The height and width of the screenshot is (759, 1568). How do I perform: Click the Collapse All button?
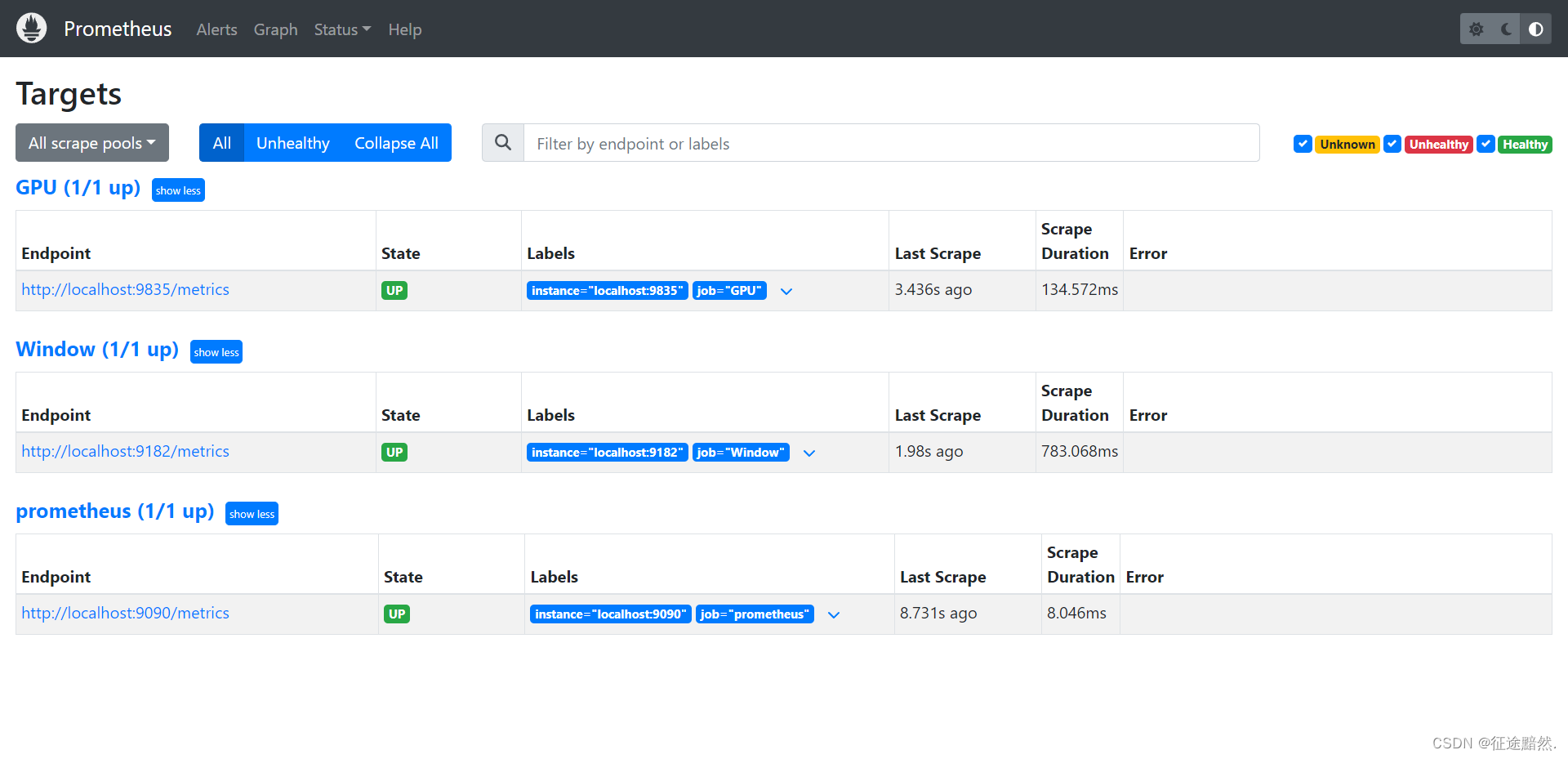pos(396,143)
